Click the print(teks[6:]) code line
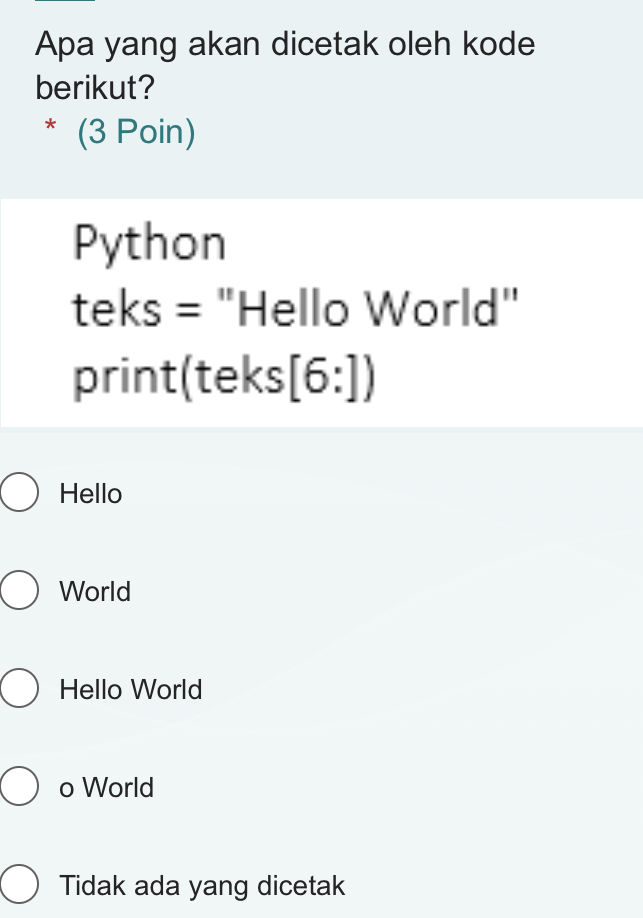The width and height of the screenshot is (643, 918). coord(224,378)
